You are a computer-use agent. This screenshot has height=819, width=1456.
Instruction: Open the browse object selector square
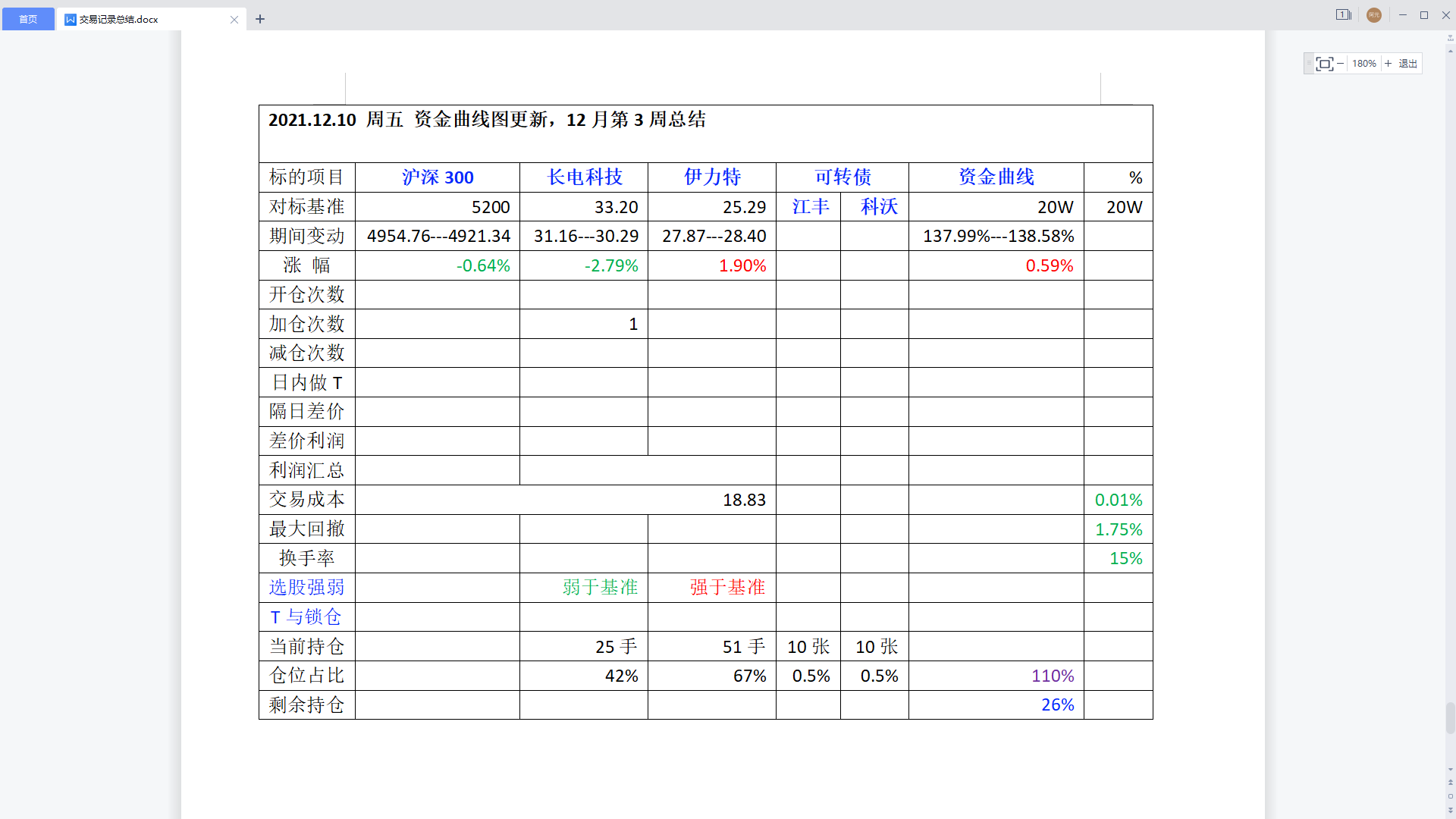coord(1451,796)
